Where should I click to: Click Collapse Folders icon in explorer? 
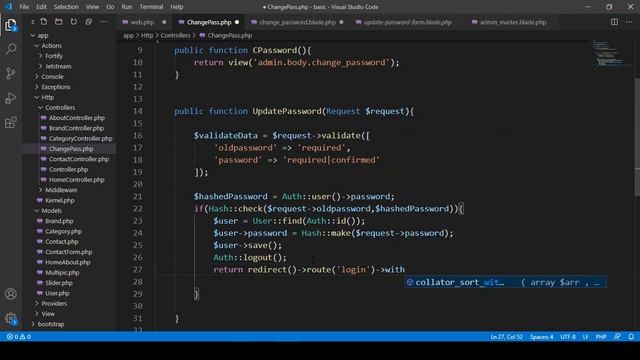(89, 22)
